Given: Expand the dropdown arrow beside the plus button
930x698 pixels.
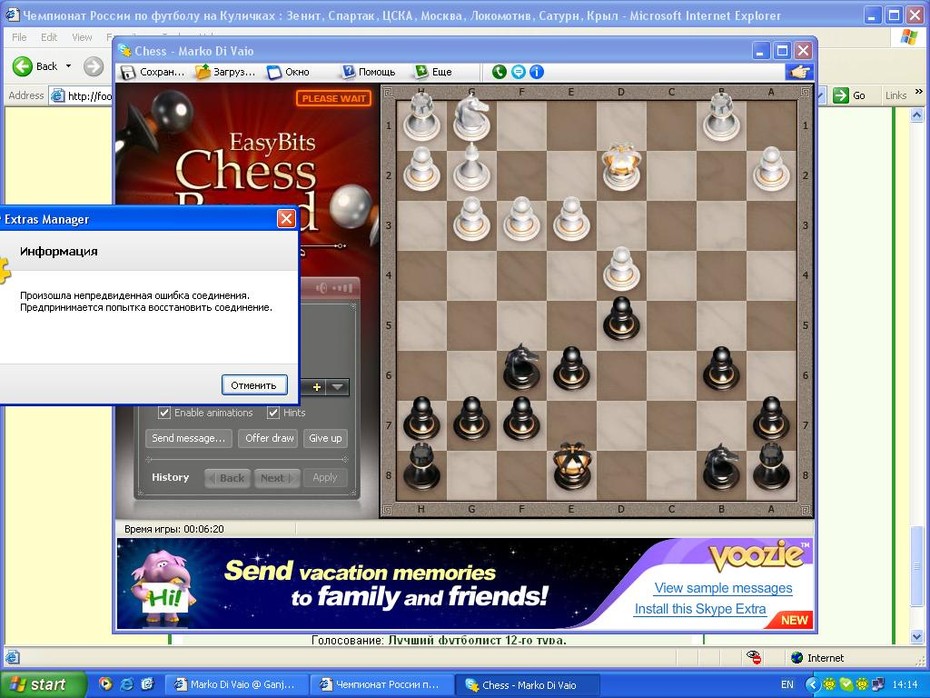Looking at the screenshot, I should [337, 387].
